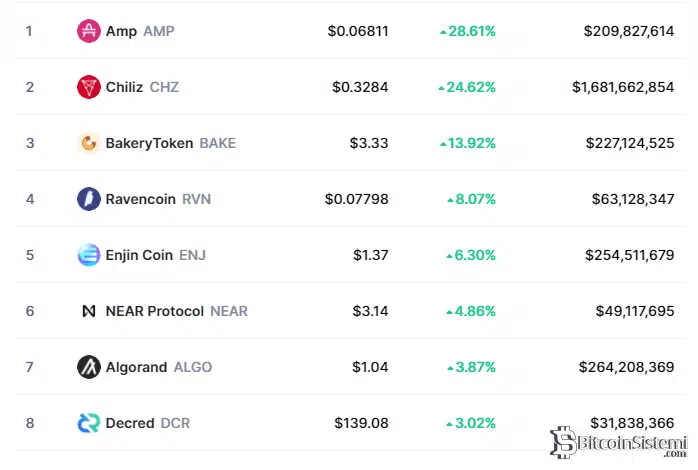Click the Decred logo icon
698x470 pixels.
89,423
